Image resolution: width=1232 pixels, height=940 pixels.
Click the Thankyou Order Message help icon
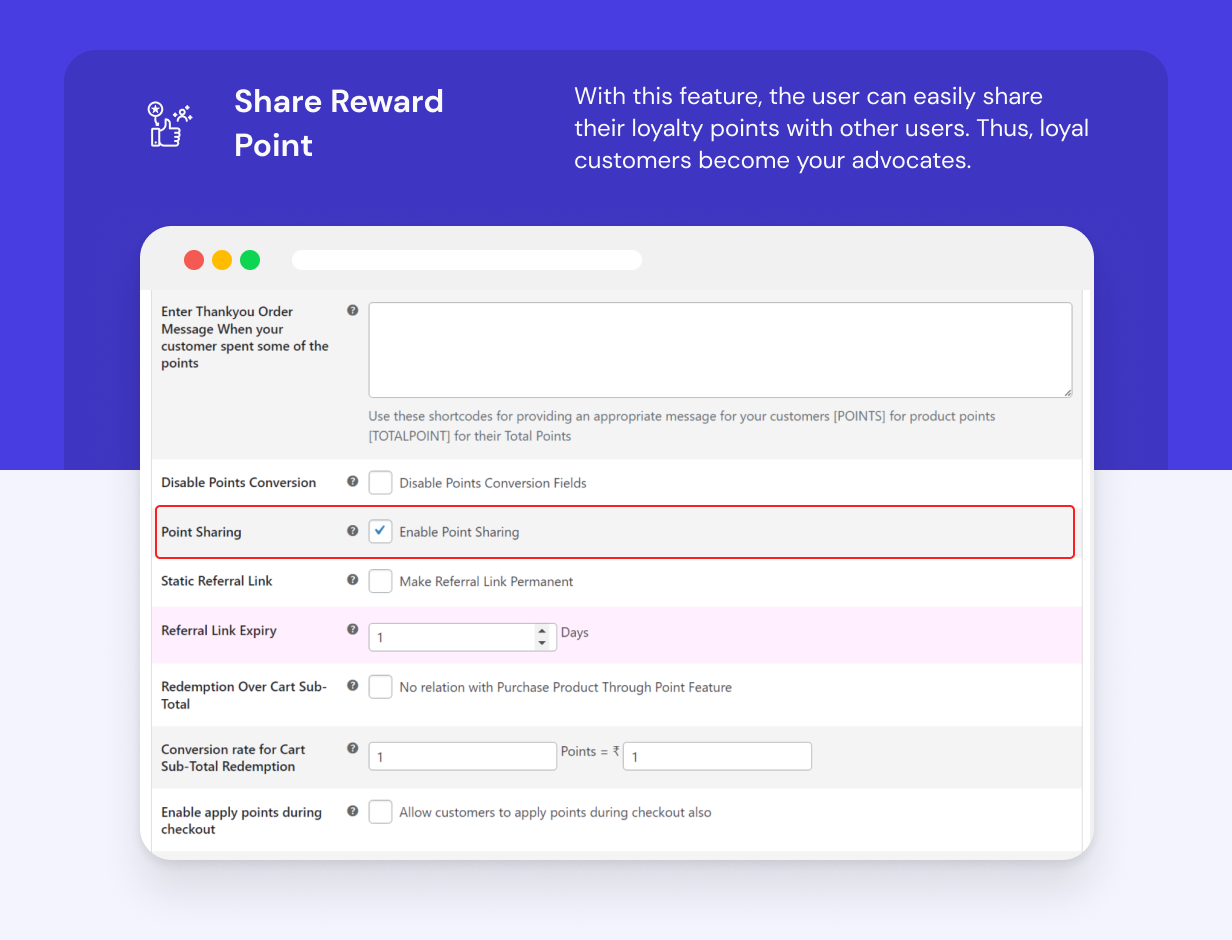(352, 310)
